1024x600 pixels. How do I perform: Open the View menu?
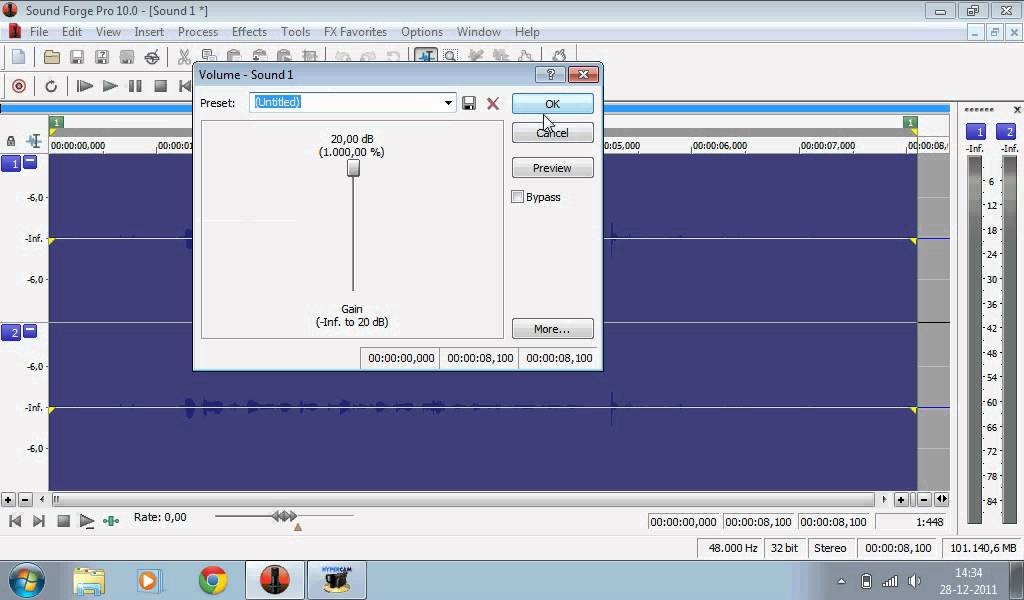108,31
